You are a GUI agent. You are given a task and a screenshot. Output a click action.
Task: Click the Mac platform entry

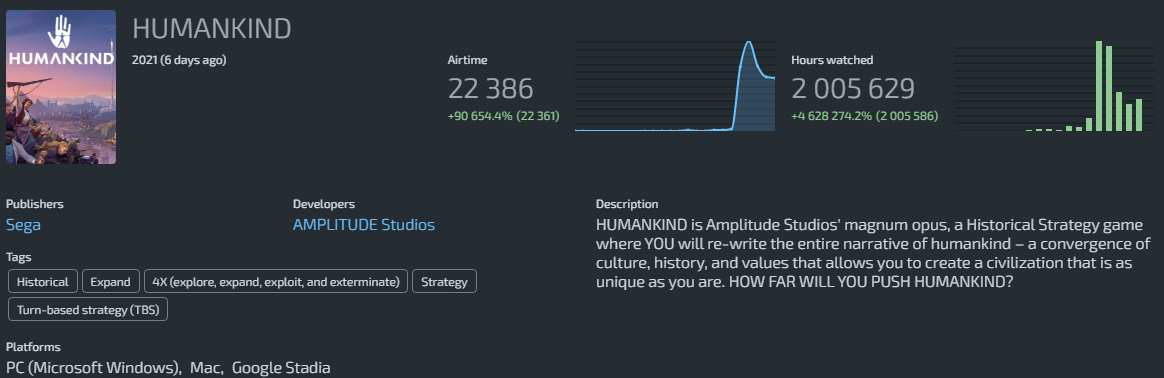point(207,368)
